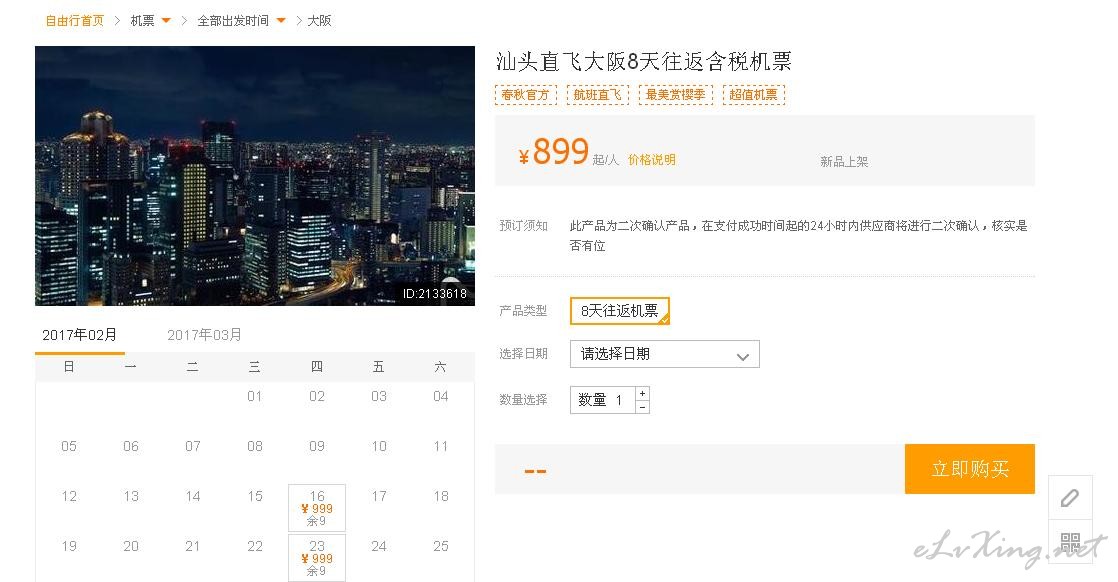The height and width of the screenshot is (582, 1118).
Task: Expand the 全部出发时间 breadcrumb dropdown
Action: coord(281,21)
